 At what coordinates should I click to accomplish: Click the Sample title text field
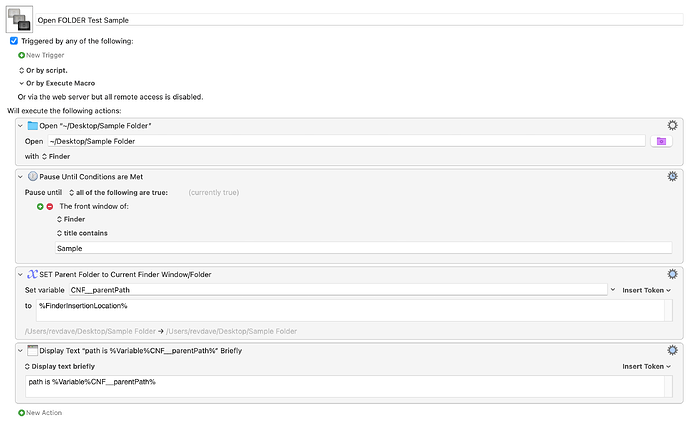(363, 248)
